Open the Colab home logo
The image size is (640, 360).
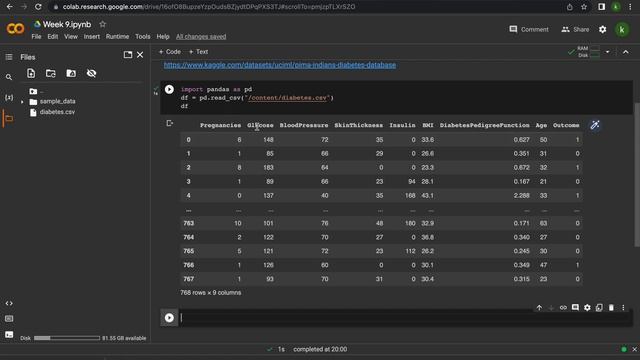[16, 29]
